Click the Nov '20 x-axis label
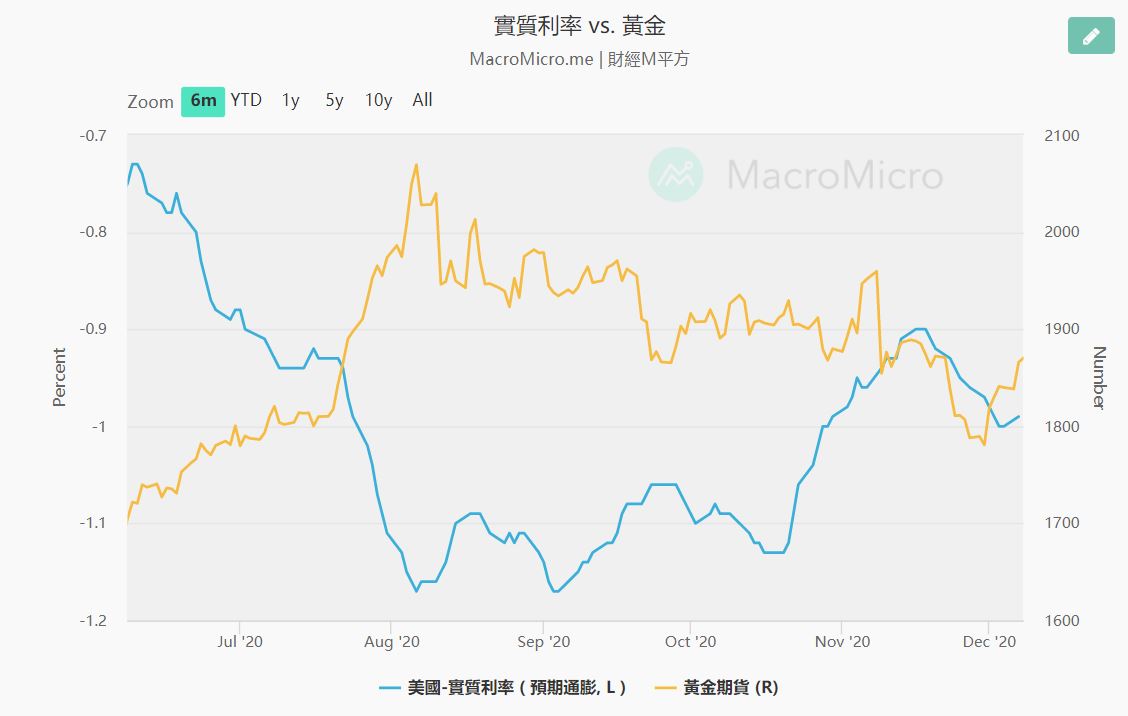The image size is (1128, 716). 842,641
